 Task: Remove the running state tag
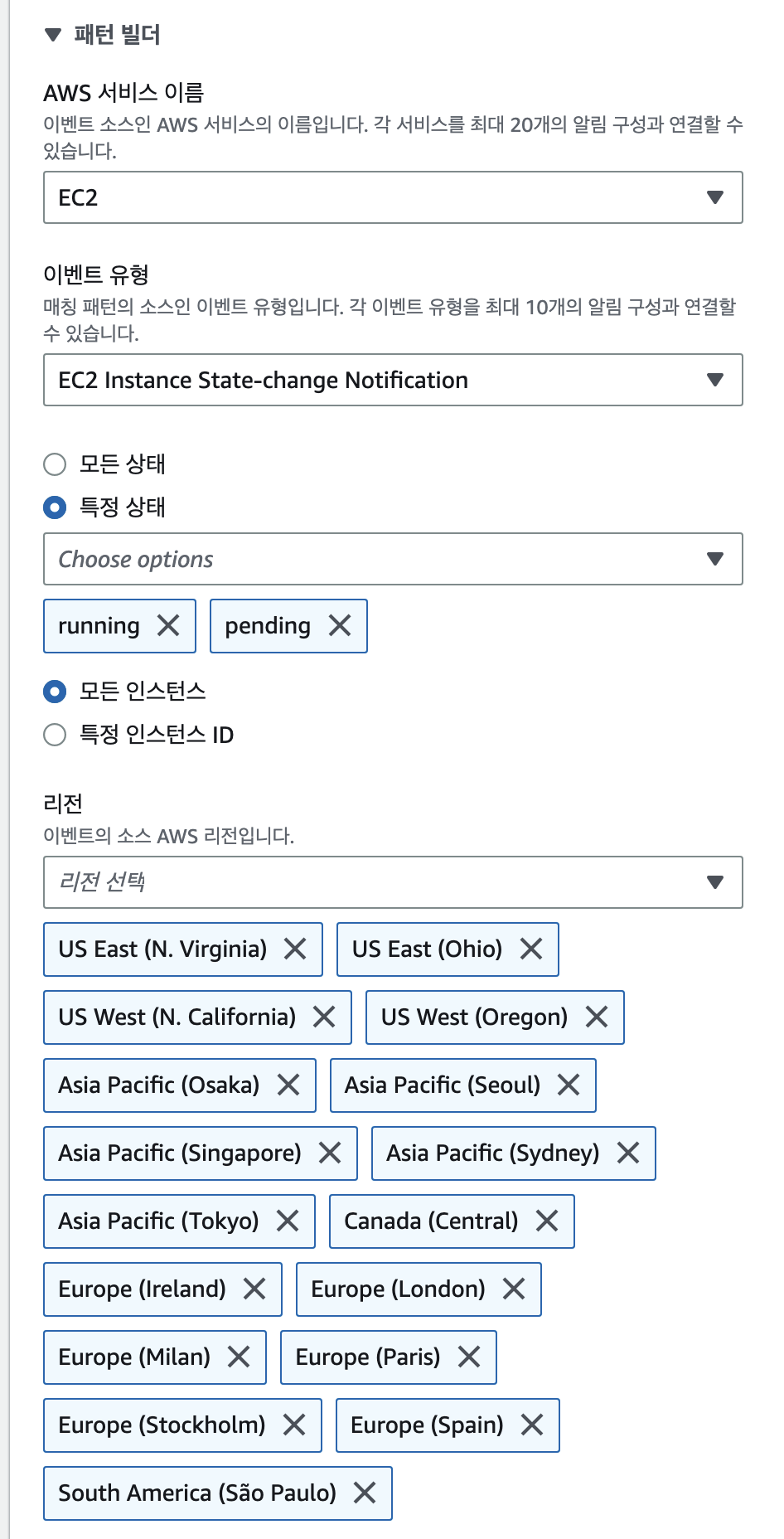168,626
